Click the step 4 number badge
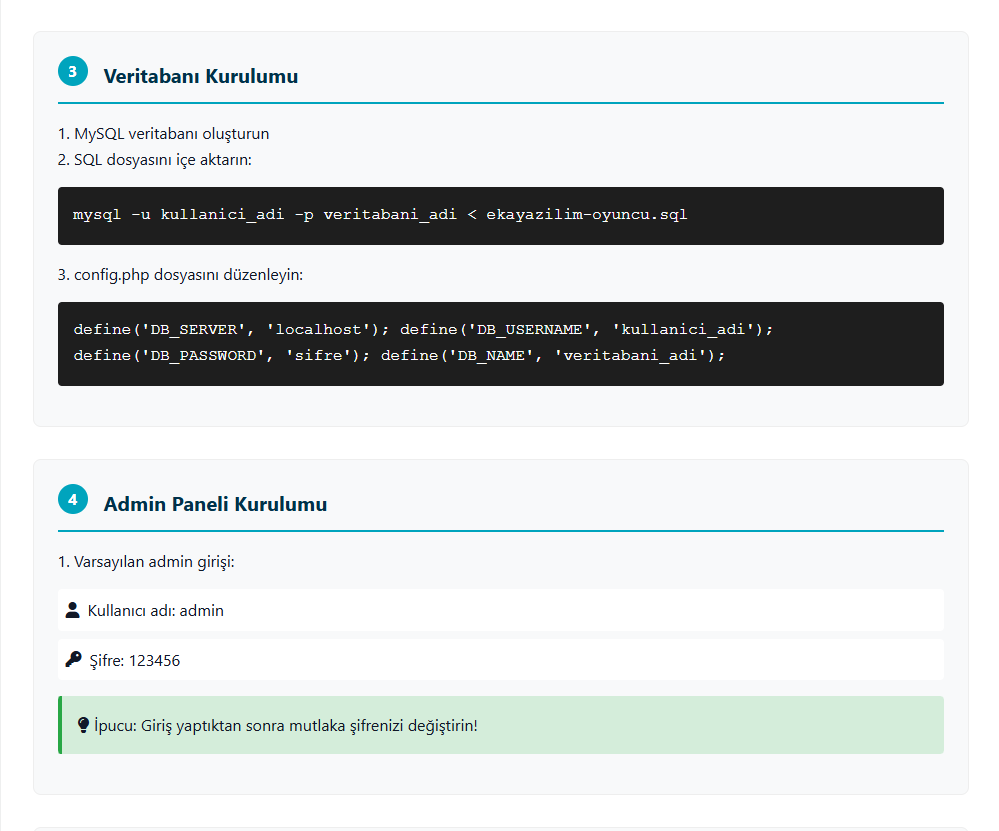 click(73, 500)
